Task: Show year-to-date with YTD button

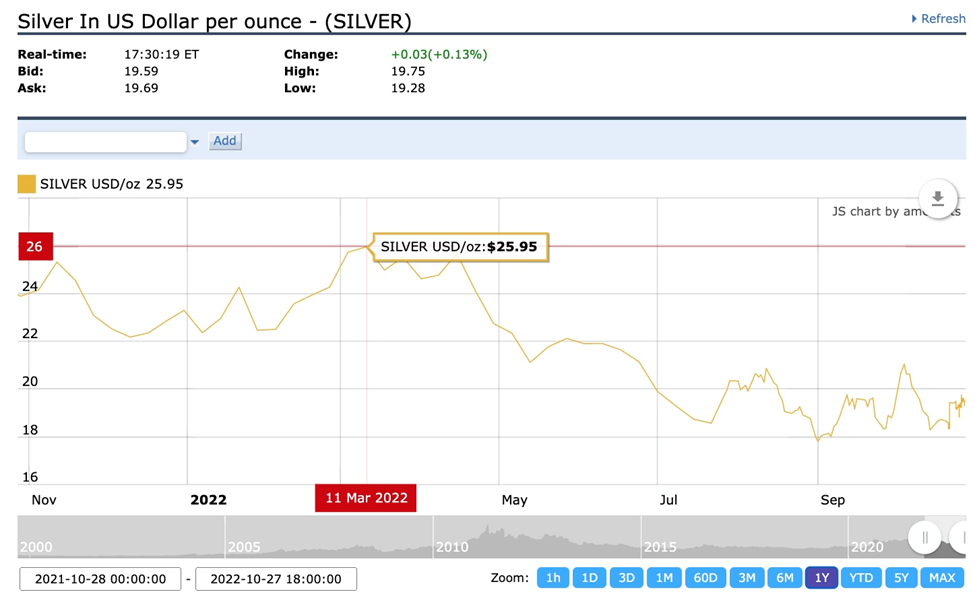Action: 861,578
